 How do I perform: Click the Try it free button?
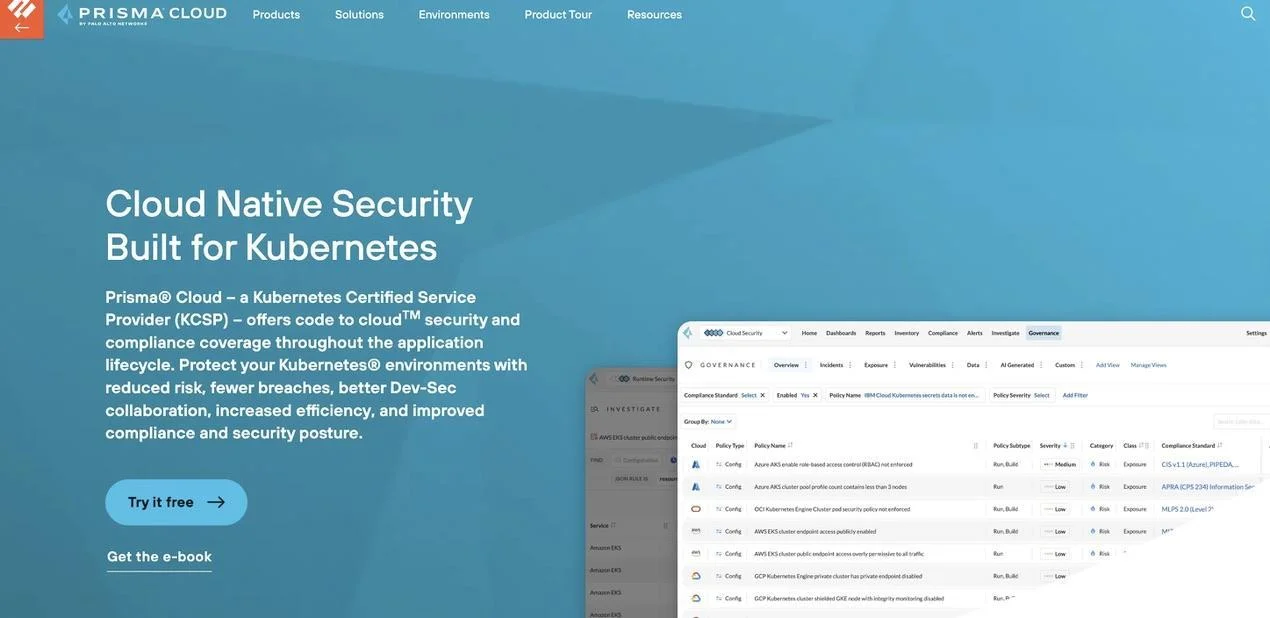[x=176, y=502]
